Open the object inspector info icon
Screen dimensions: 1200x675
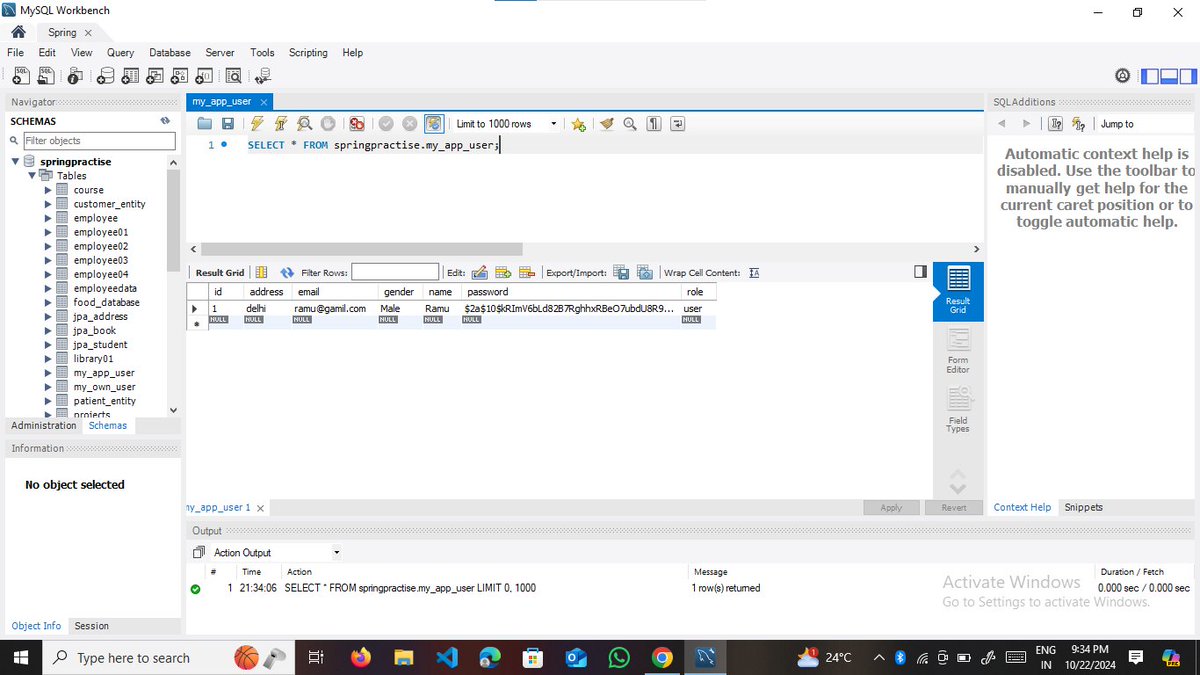point(76,75)
